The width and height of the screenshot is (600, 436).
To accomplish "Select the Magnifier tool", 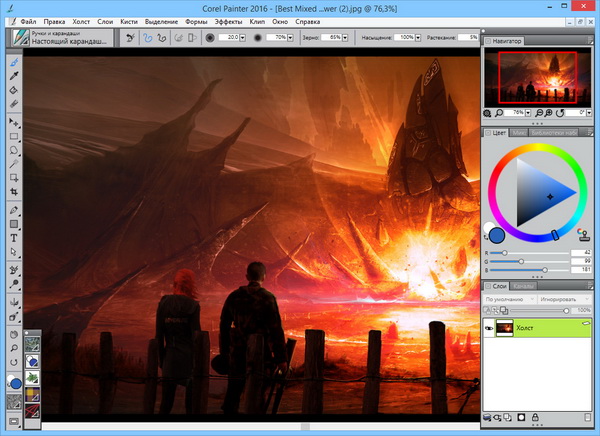I will 14,347.
